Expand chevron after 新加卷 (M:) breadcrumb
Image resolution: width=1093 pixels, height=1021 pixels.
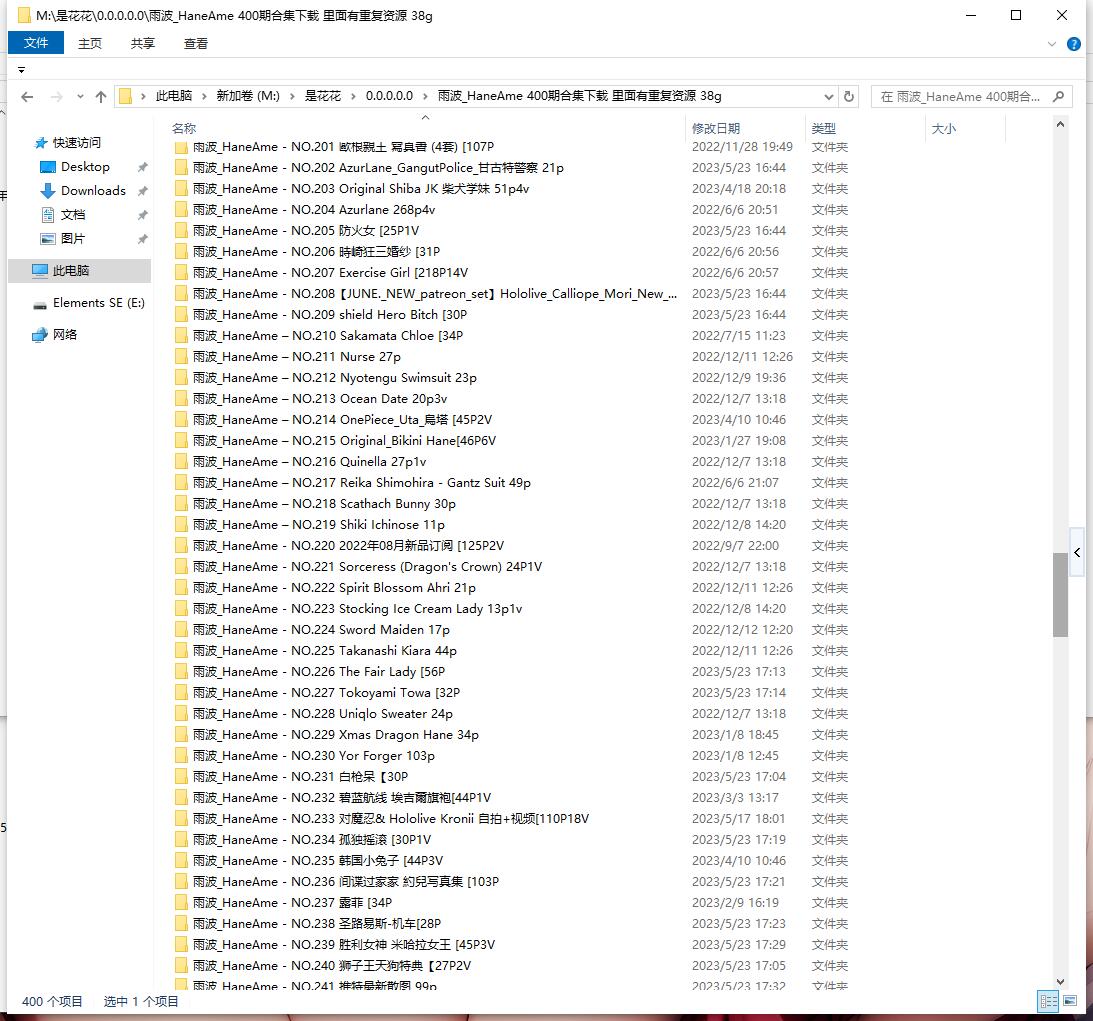pyautogui.click(x=292, y=96)
